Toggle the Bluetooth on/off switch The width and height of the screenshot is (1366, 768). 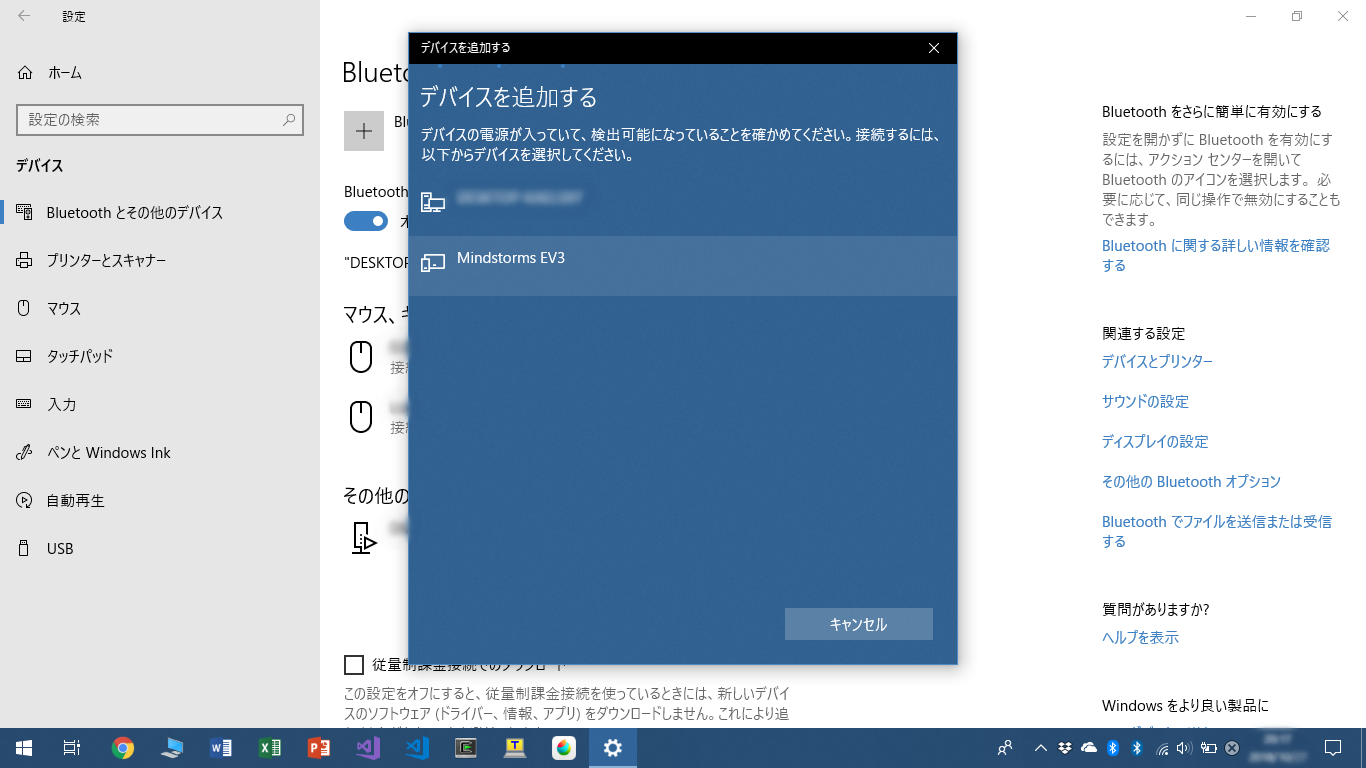[365, 220]
